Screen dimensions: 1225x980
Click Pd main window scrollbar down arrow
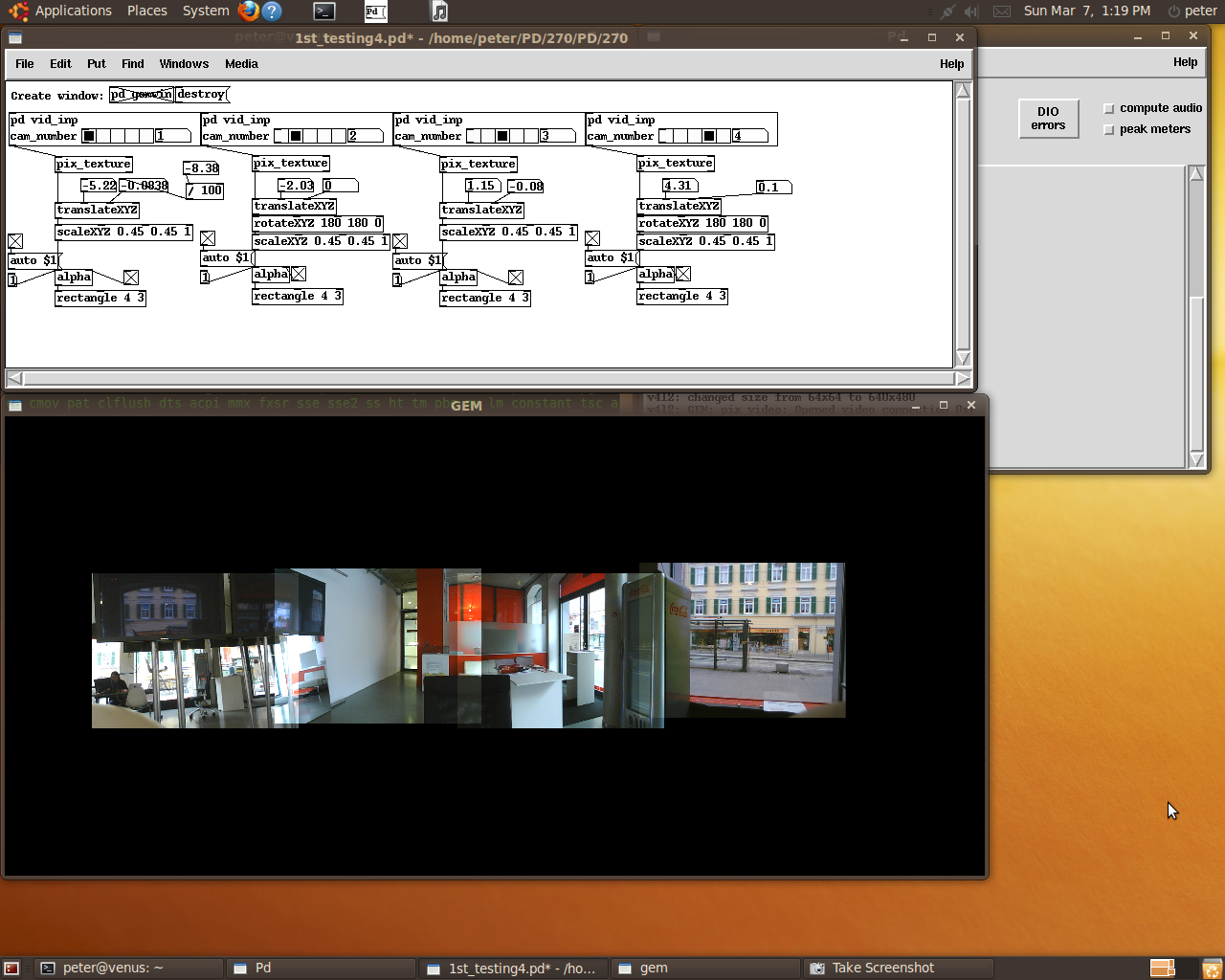click(1196, 460)
